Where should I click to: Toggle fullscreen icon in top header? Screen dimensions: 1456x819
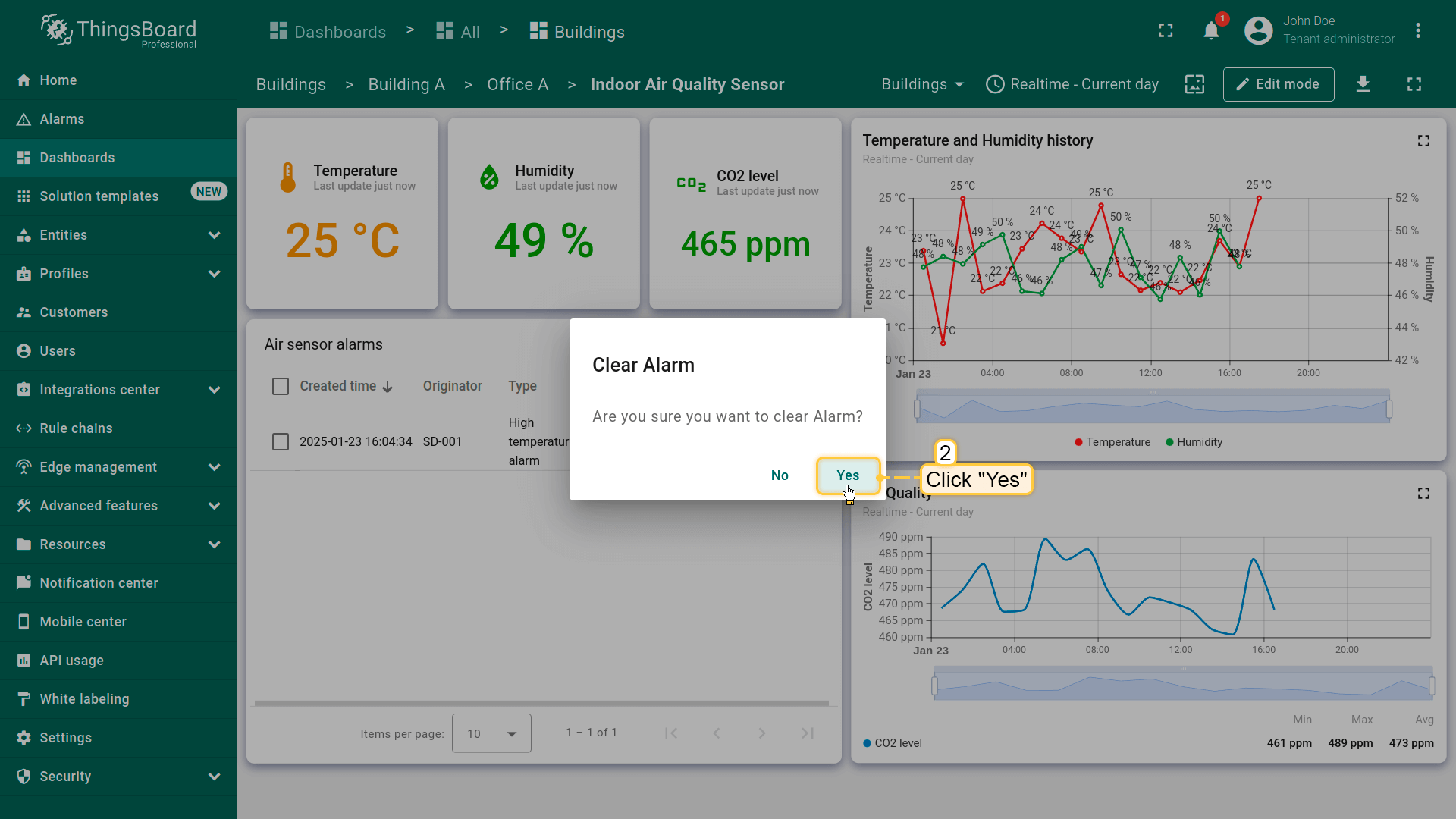[x=1166, y=31]
